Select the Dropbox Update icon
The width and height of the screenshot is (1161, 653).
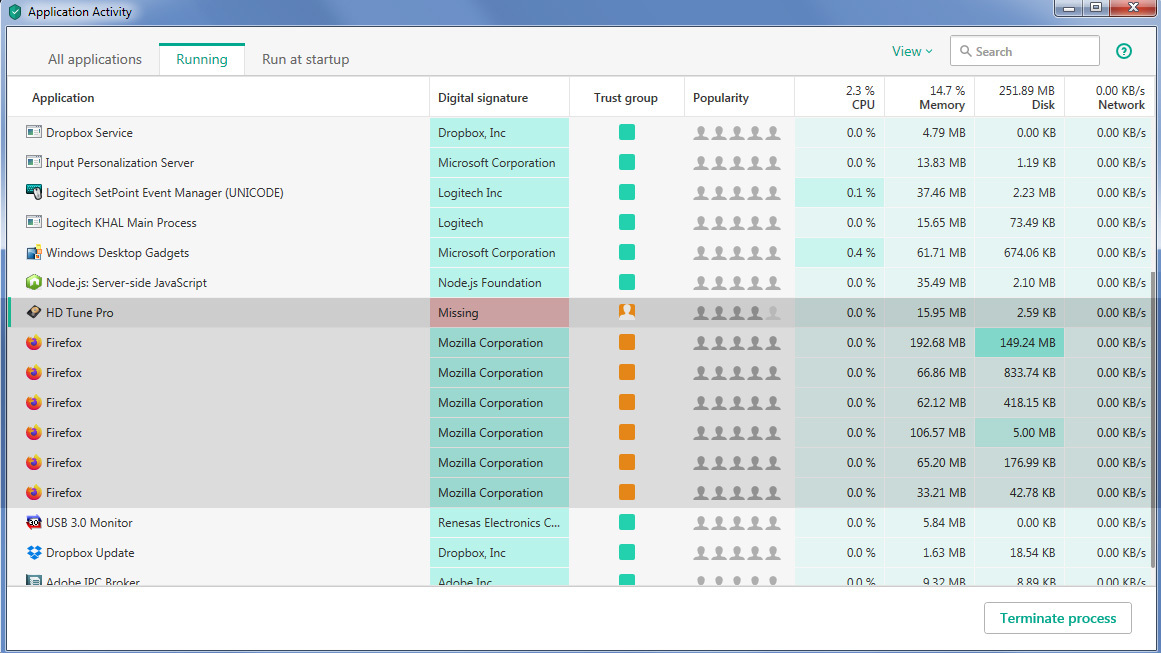coord(33,552)
